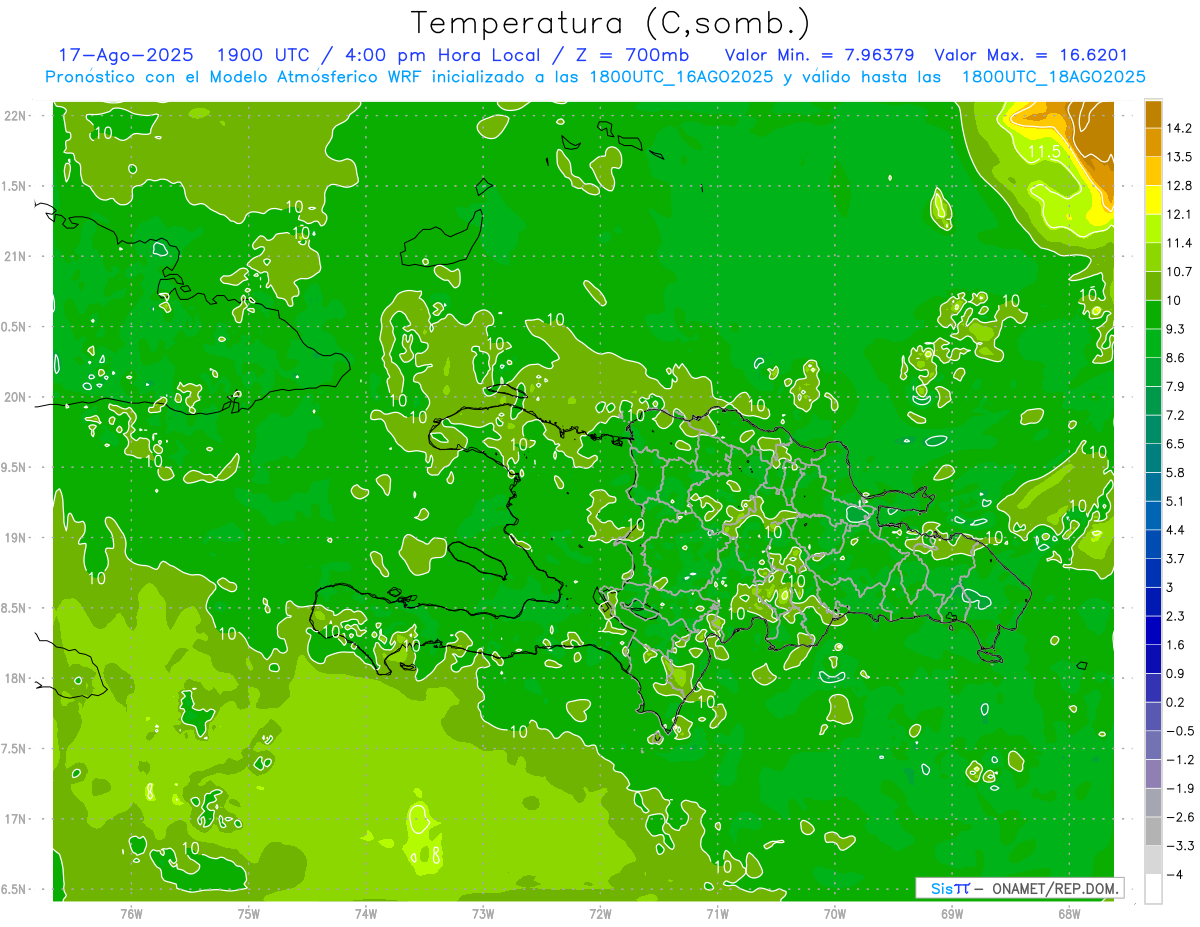
Task: Click the '-4' colorbar label
Action: [1175, 875]
